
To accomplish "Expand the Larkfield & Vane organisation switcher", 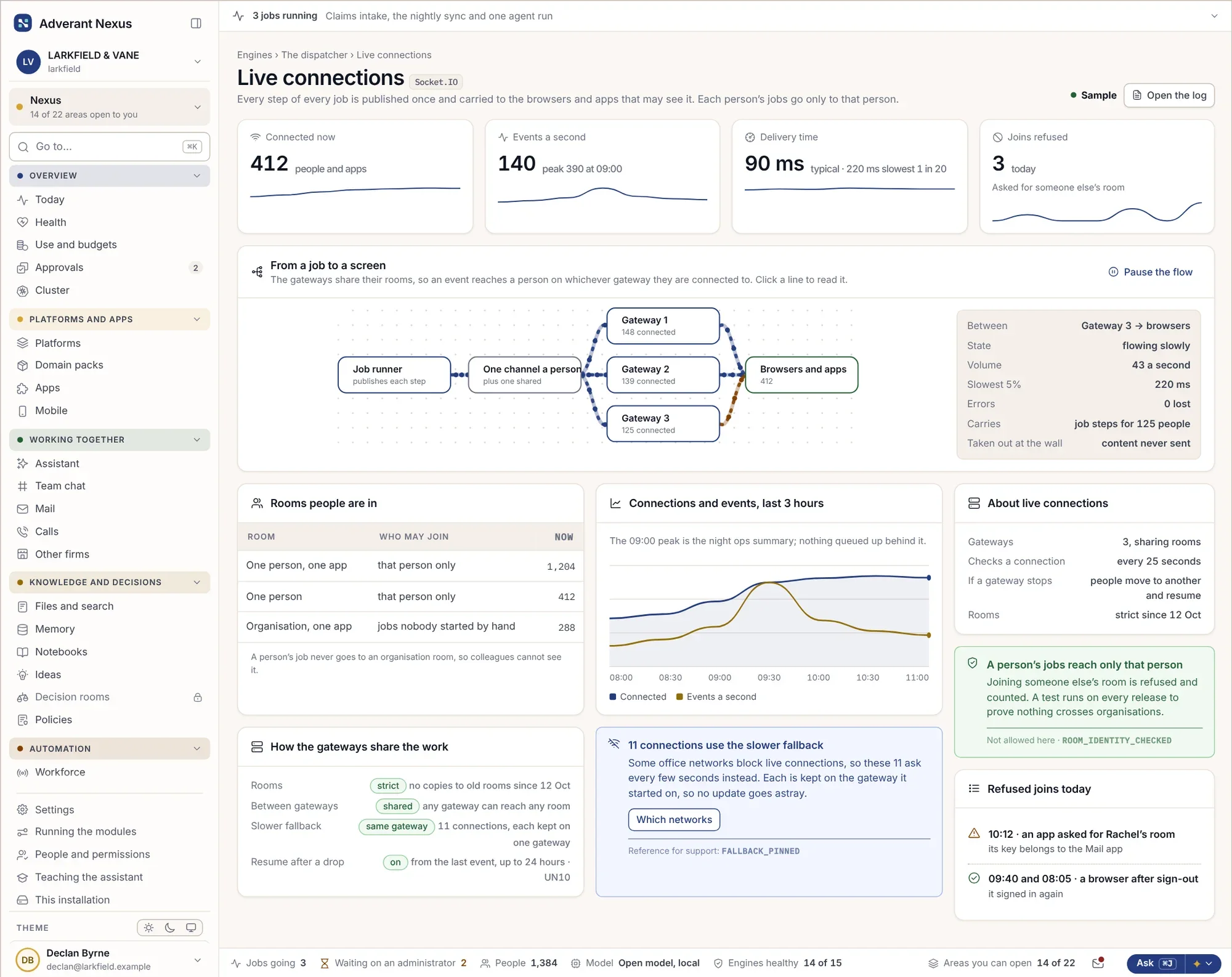I will click(x=110, y=62).
